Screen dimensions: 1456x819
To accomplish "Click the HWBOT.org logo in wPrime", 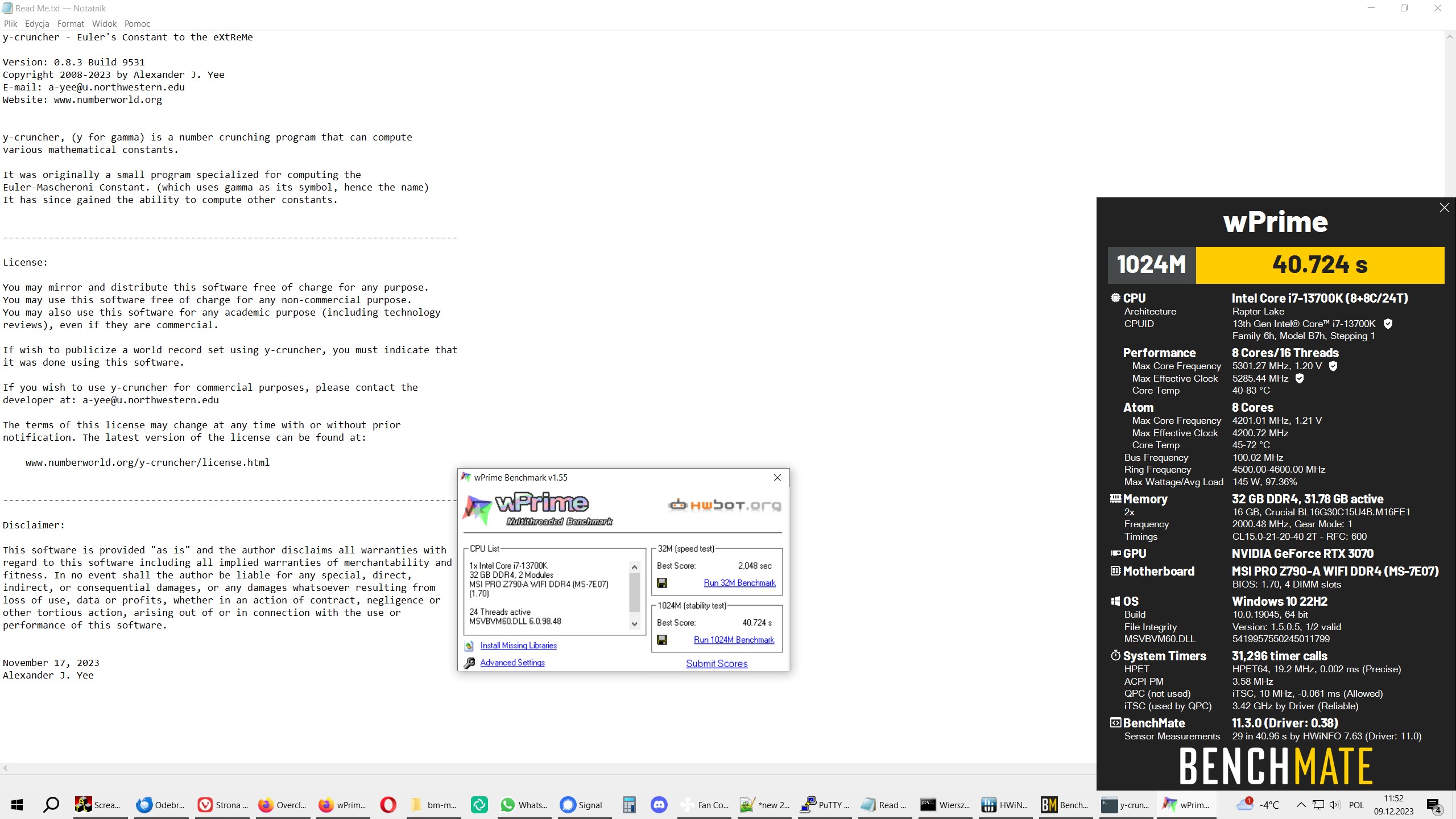I will coord(724,504).
